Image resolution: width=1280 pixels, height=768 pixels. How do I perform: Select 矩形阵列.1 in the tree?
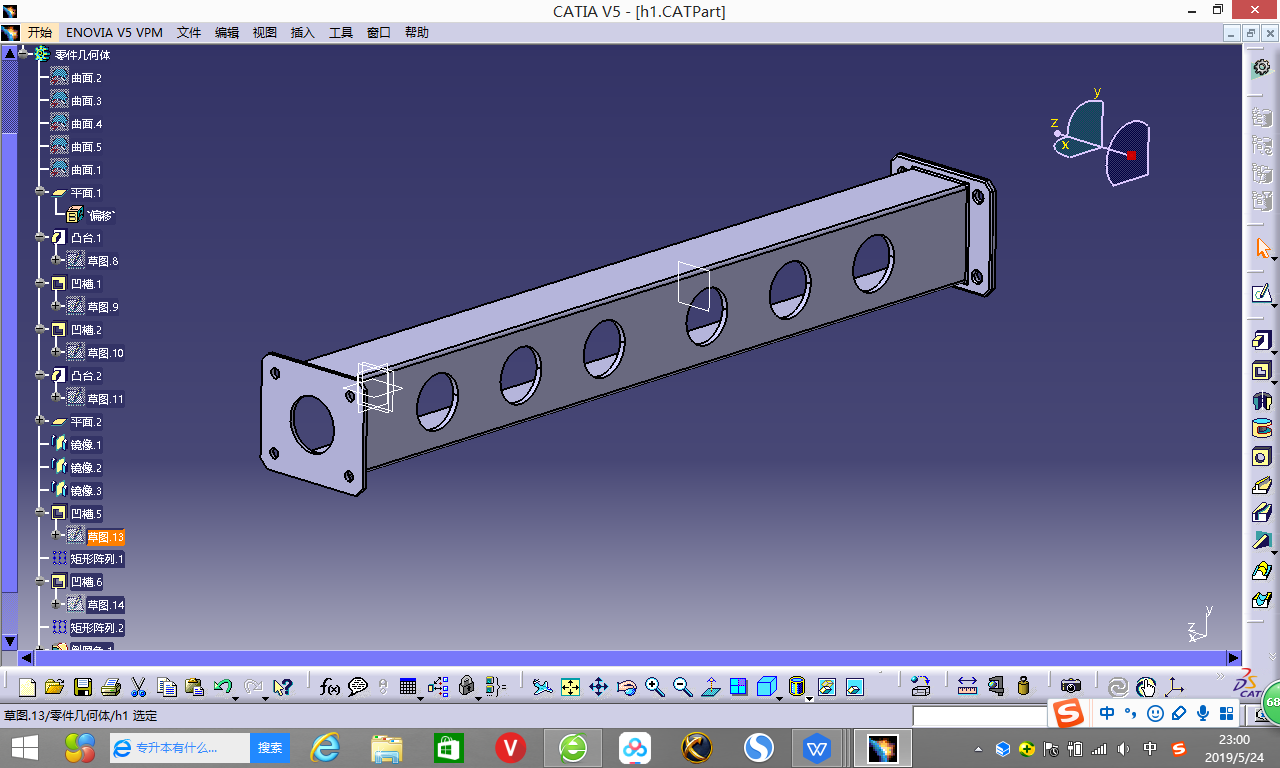(x=96, y=559)
